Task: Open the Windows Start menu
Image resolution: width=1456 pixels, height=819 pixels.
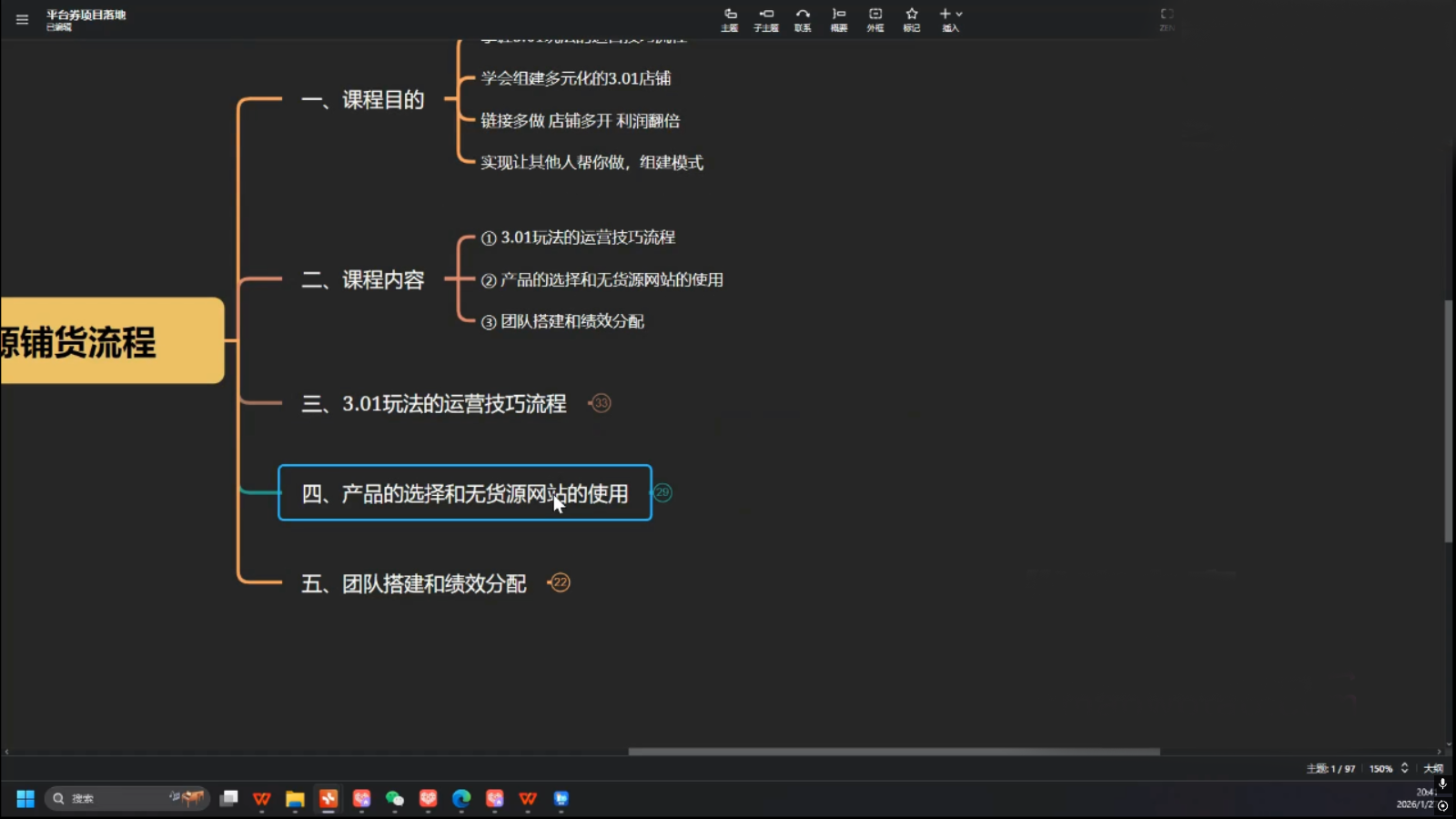Action: [25, 798]
